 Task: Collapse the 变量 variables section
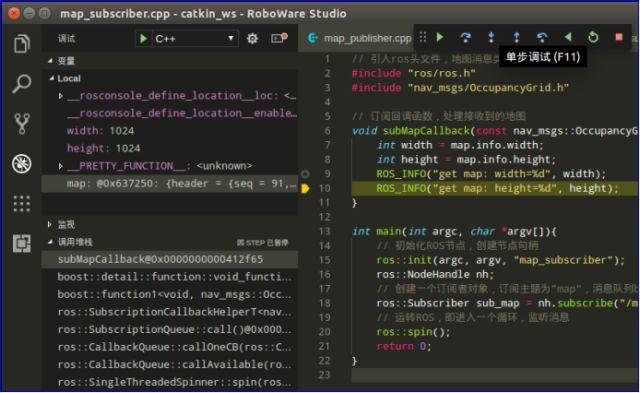pos(50,61)
